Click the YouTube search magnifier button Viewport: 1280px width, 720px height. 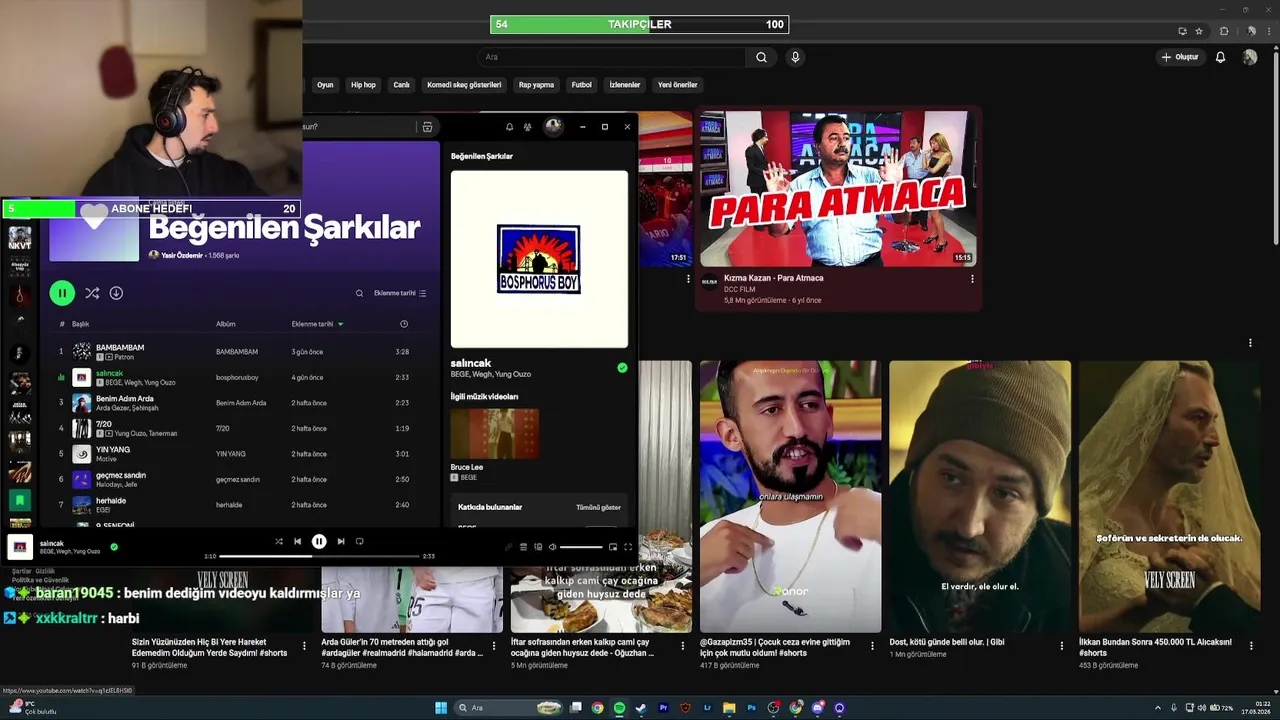point(761,57)
